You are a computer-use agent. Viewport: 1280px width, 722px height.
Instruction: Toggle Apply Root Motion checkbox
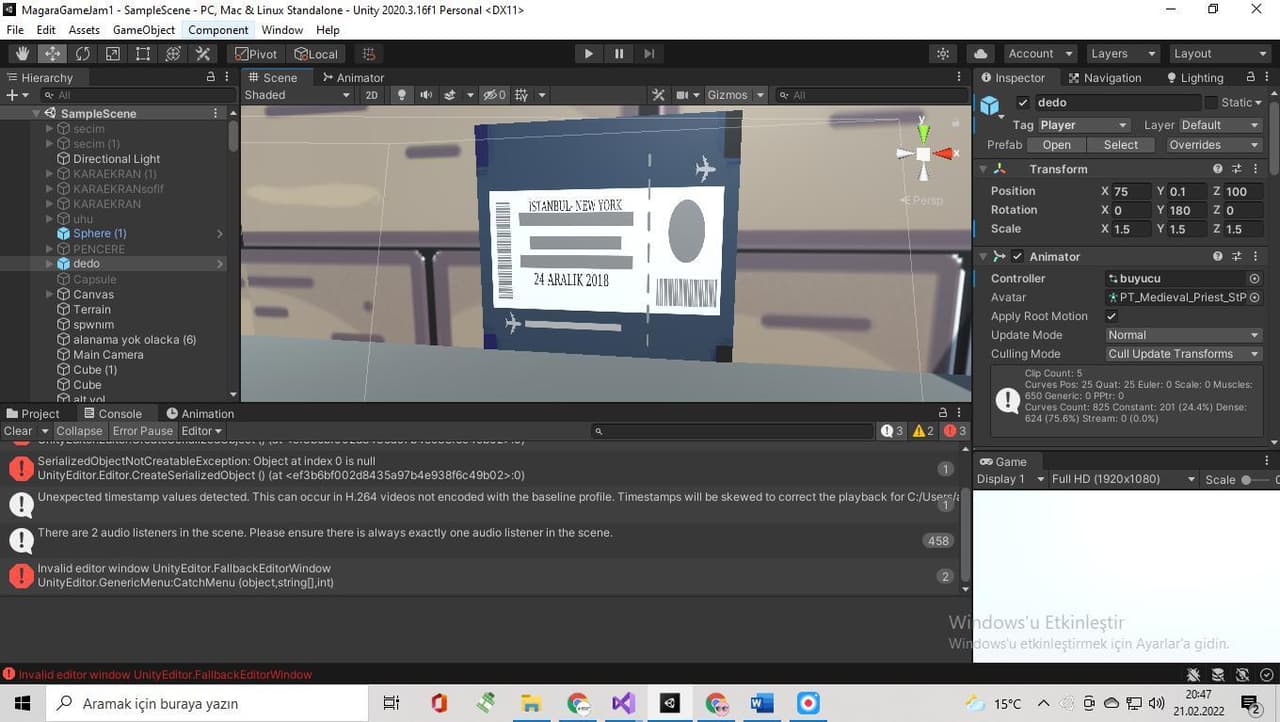click(x=1111, y=316)
